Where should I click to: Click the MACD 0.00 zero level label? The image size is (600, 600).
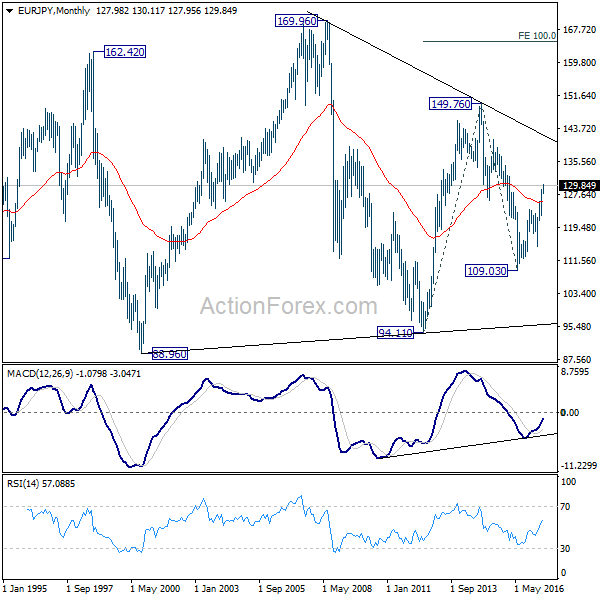tap(570, 412)
